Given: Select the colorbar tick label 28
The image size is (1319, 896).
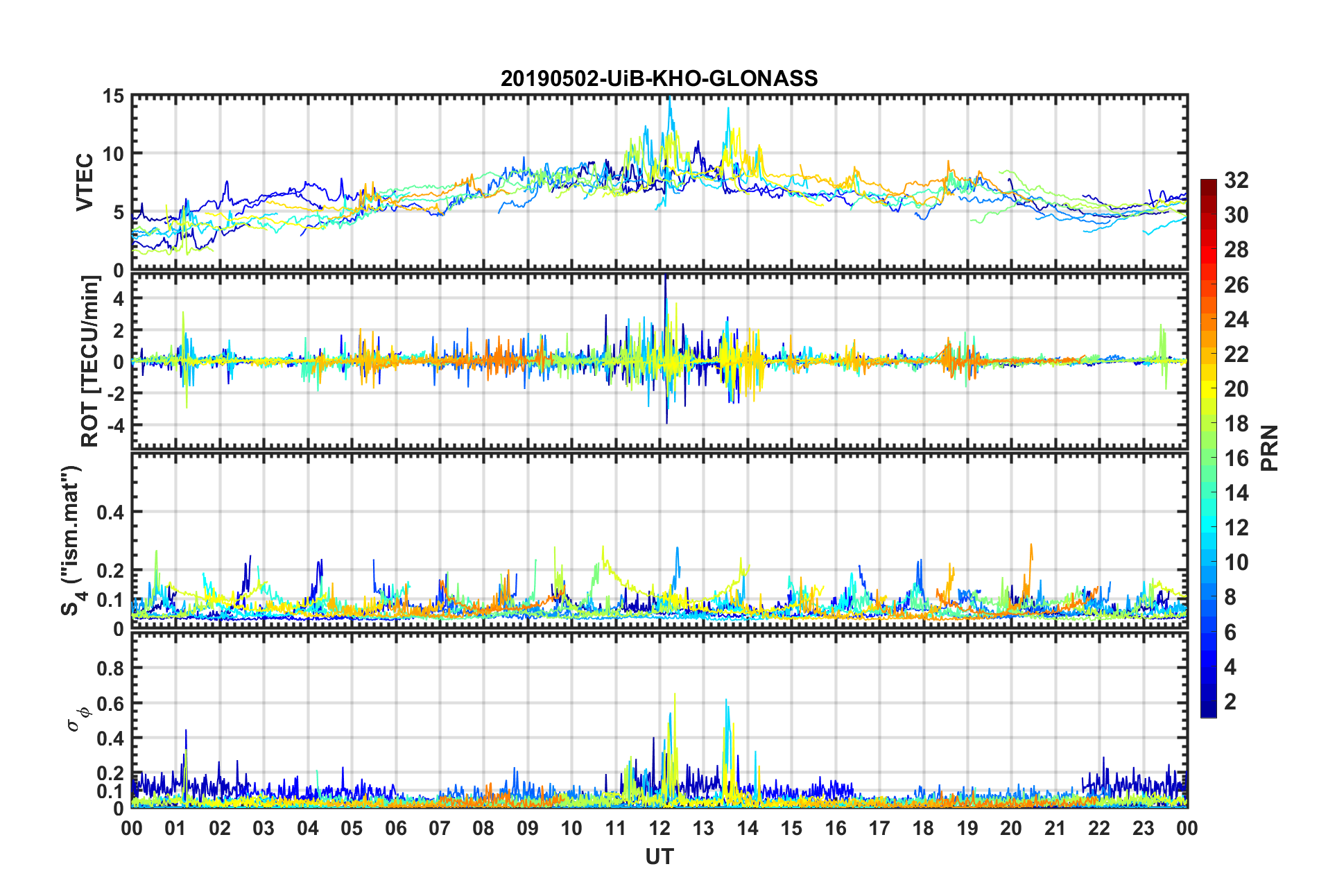Looking at the screenshot, I should pyautogui.click(x=1236, y=250).
